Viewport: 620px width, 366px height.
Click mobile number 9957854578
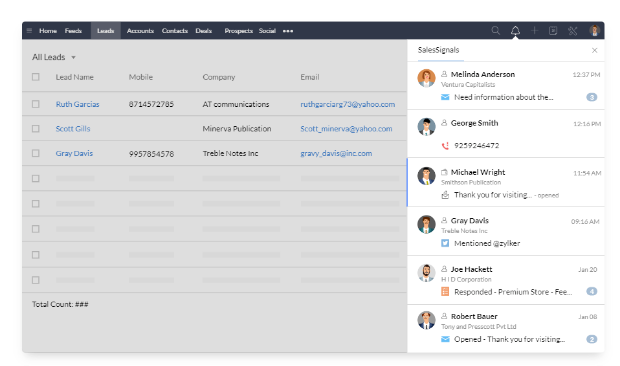[x=151, y=154]
